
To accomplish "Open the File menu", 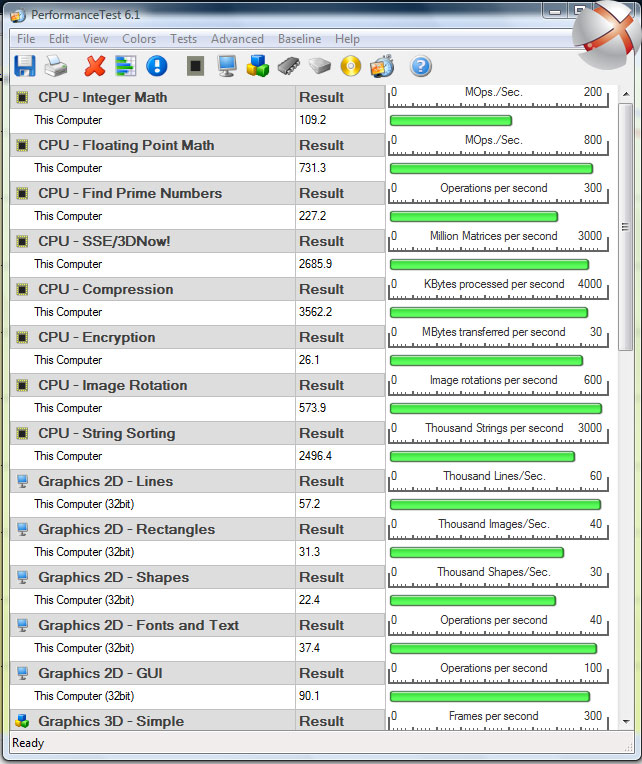I will click(x=26, y=39).
